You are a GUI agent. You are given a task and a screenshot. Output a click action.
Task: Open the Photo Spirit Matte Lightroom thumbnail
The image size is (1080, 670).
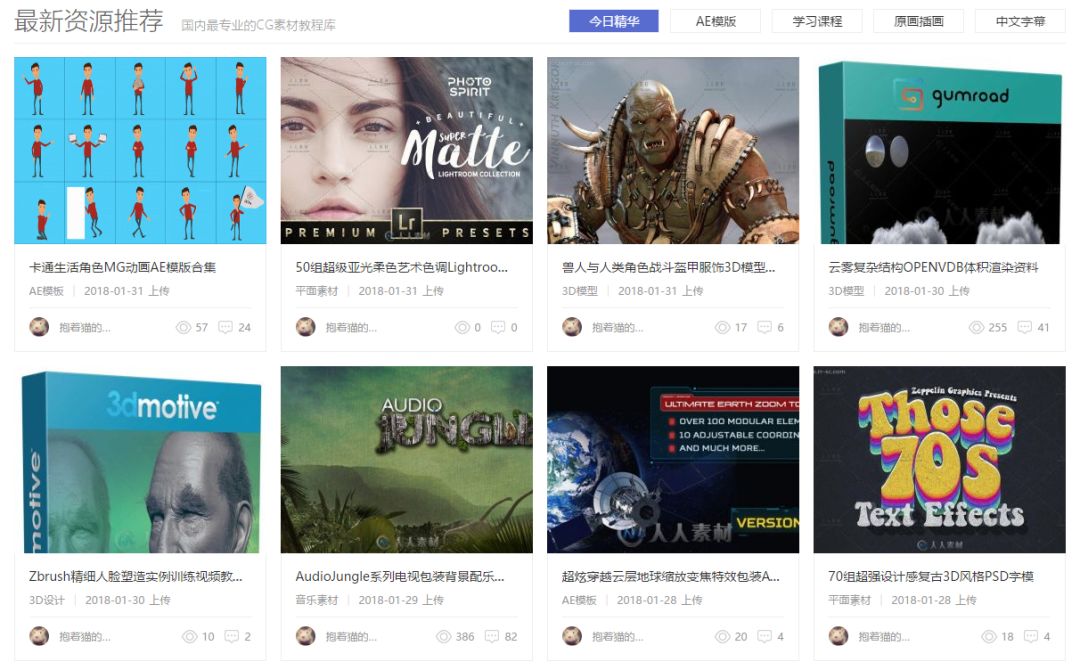coord(406,150)
